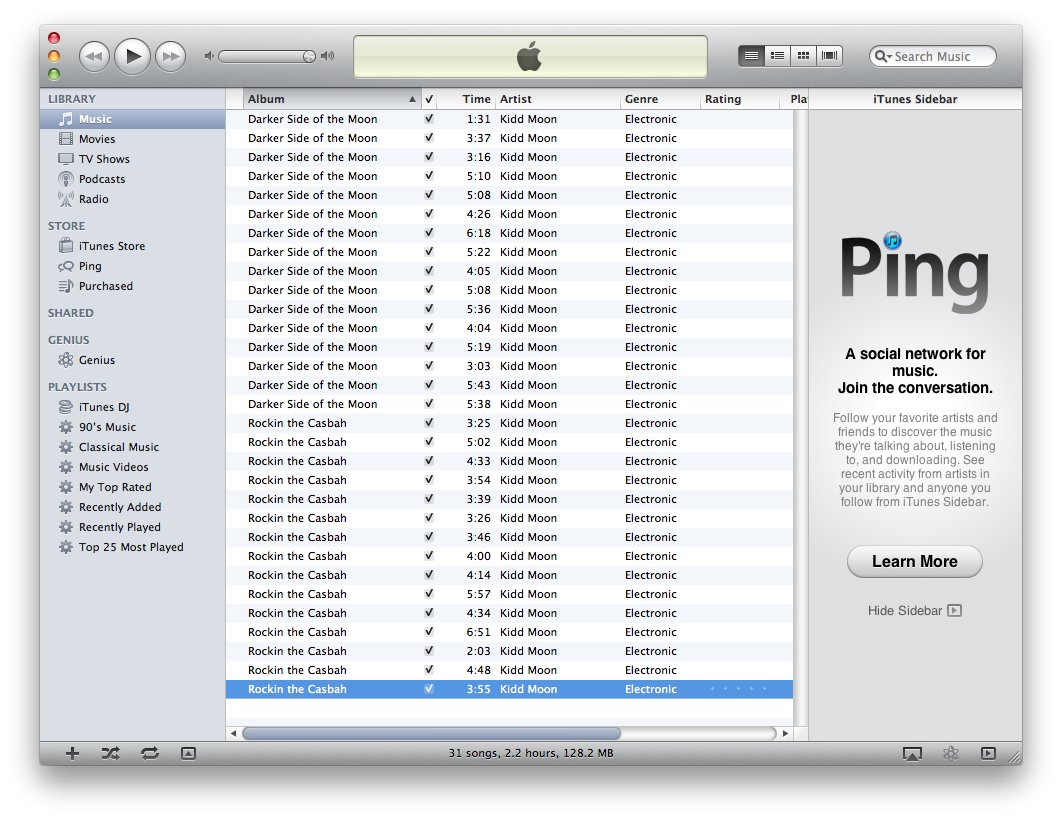
Task: Sort by the Genre column header
Action: coord(660,99)
